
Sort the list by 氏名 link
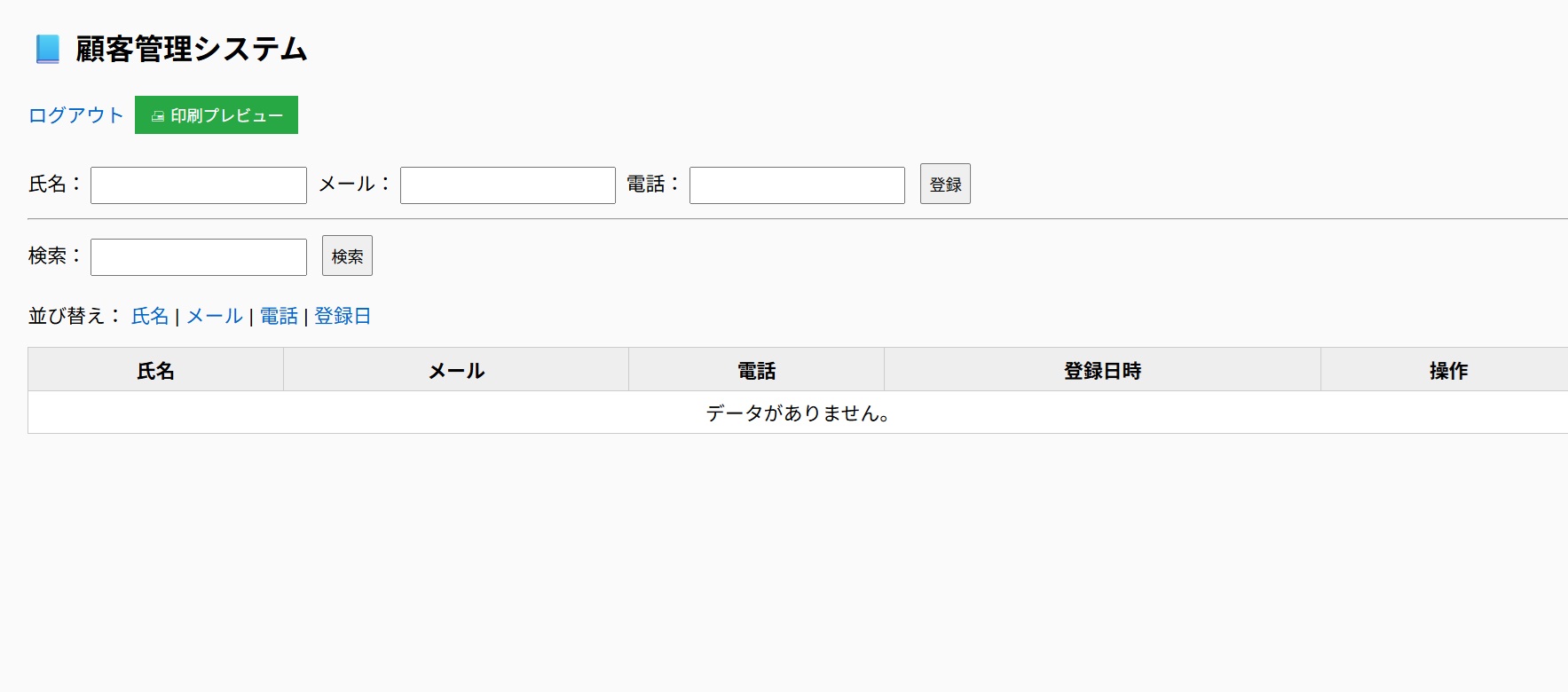click(x=150, y=316)
